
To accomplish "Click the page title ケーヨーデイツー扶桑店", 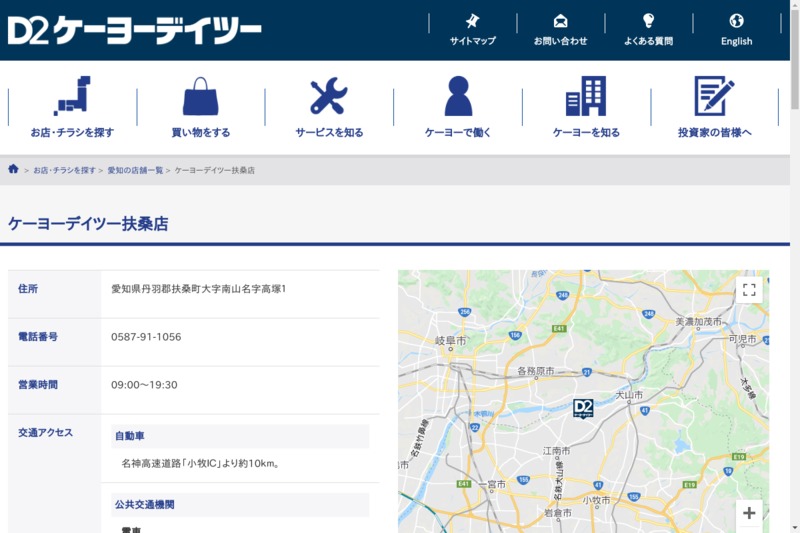I will [88, 224].
